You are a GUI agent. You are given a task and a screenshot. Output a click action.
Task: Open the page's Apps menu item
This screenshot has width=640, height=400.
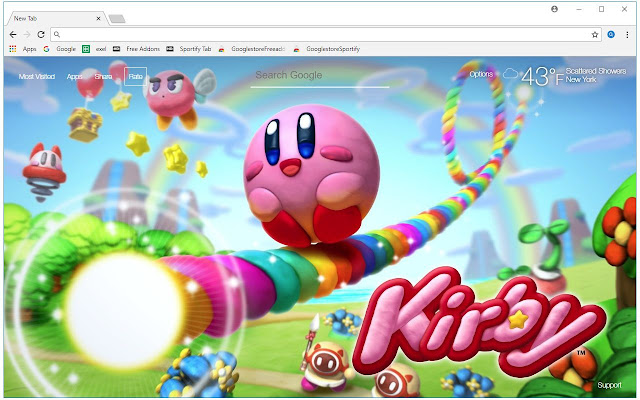74,76
